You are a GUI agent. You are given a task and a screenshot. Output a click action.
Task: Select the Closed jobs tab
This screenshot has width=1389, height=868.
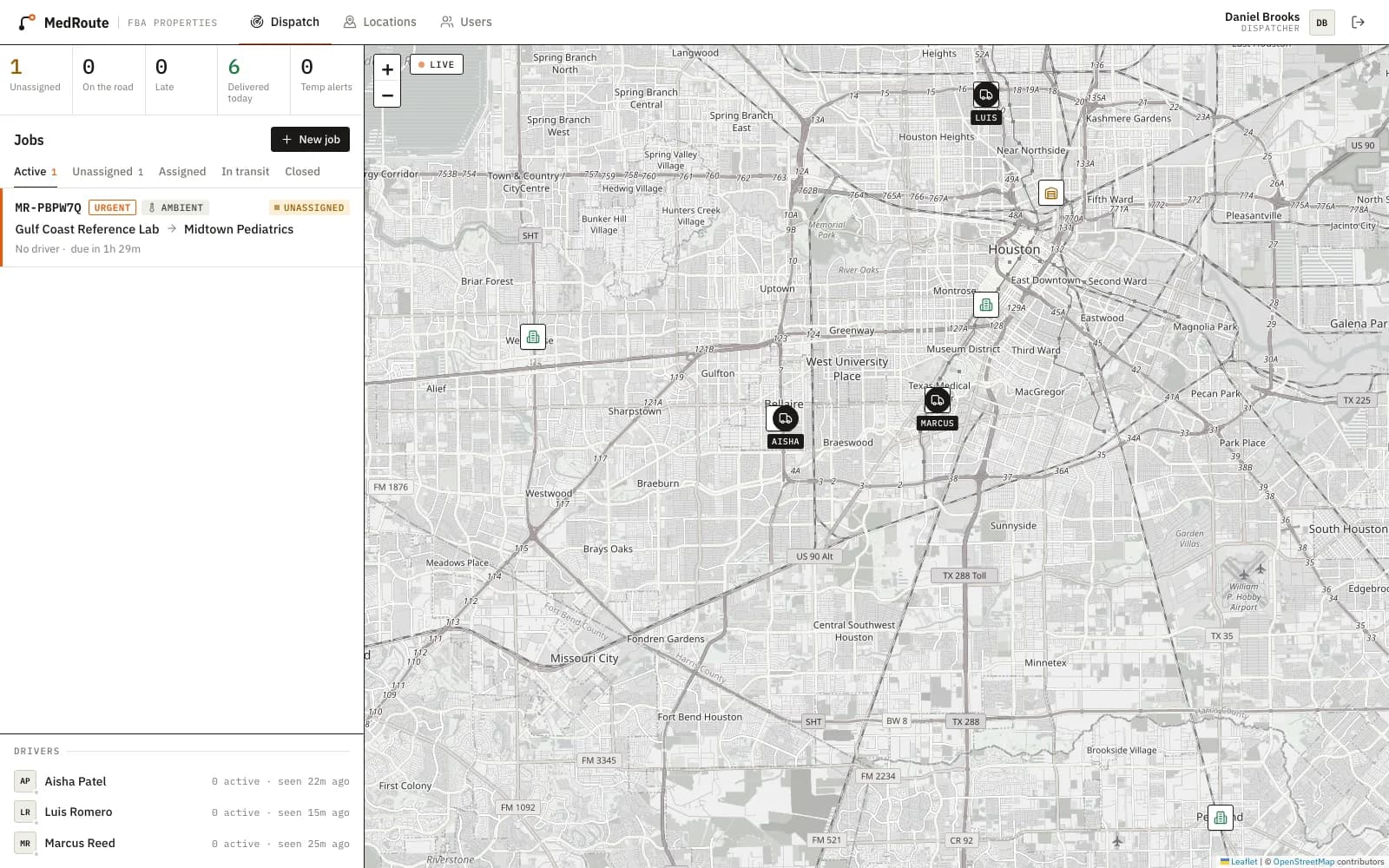302,172
